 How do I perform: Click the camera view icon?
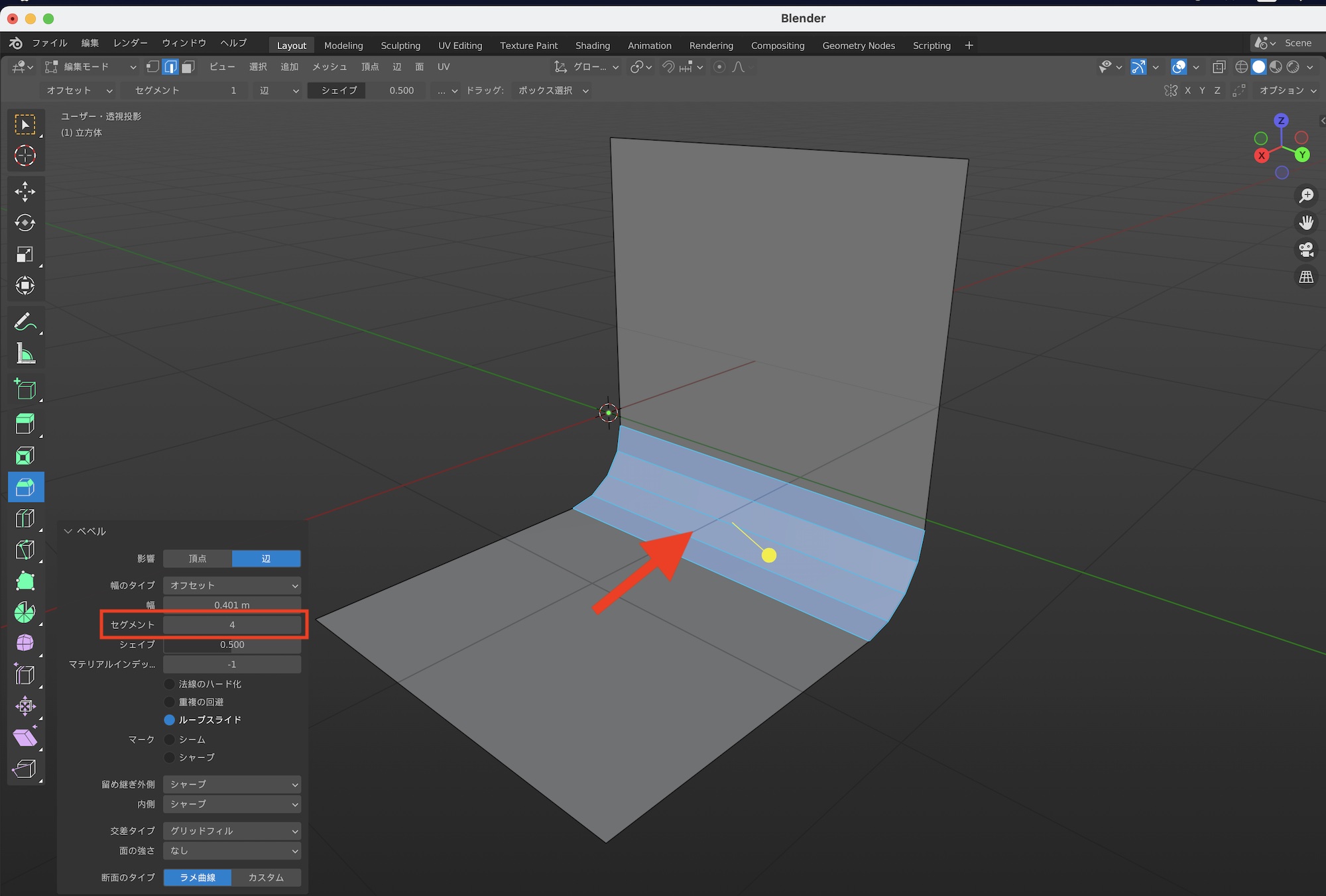tap(1306, 250)
